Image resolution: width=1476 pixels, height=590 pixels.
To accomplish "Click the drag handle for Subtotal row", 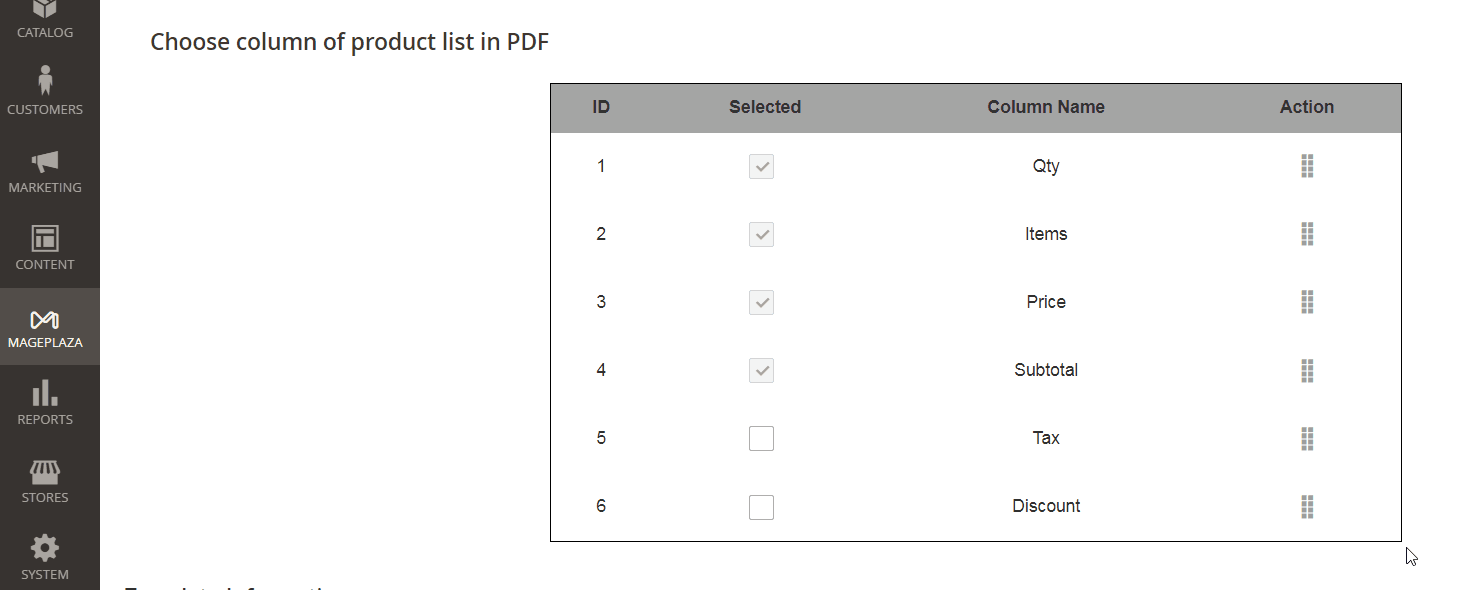I will pyautogui.click(x=1307, y=370).
